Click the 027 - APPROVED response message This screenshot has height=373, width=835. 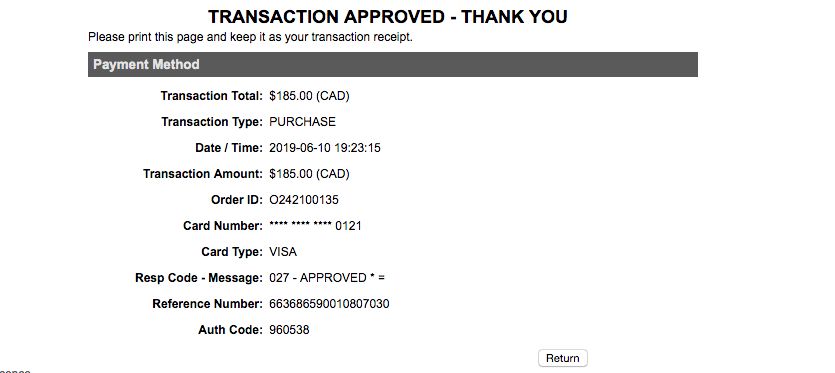point(327,278)
